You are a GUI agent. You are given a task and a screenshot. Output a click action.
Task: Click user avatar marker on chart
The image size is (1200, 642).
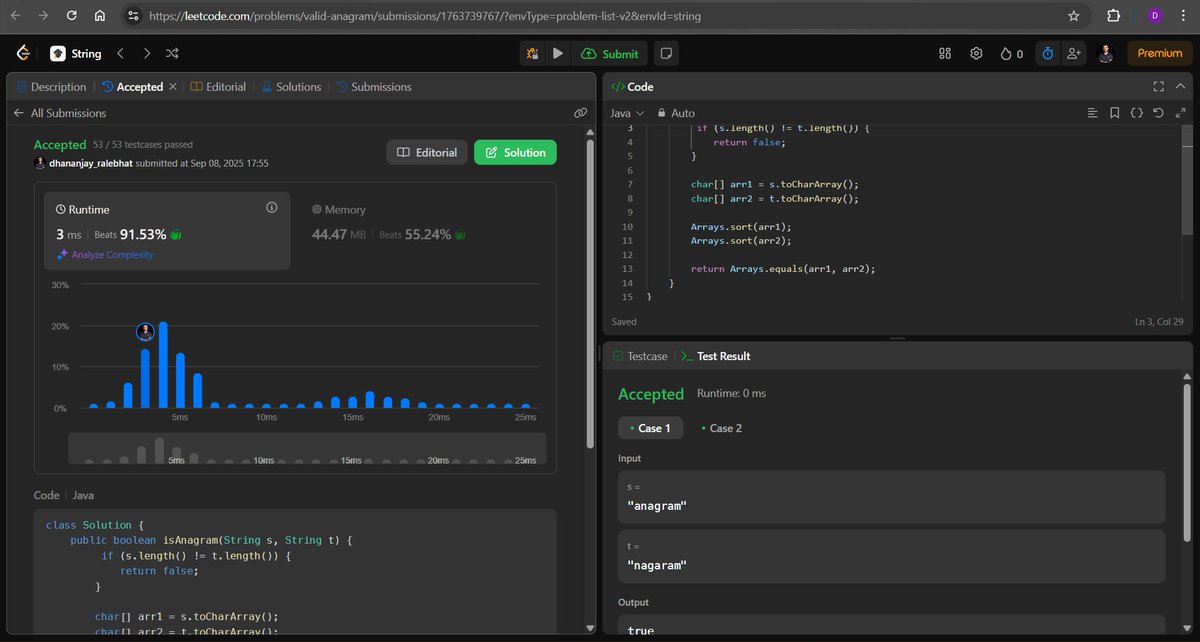[x=146, y=332]
